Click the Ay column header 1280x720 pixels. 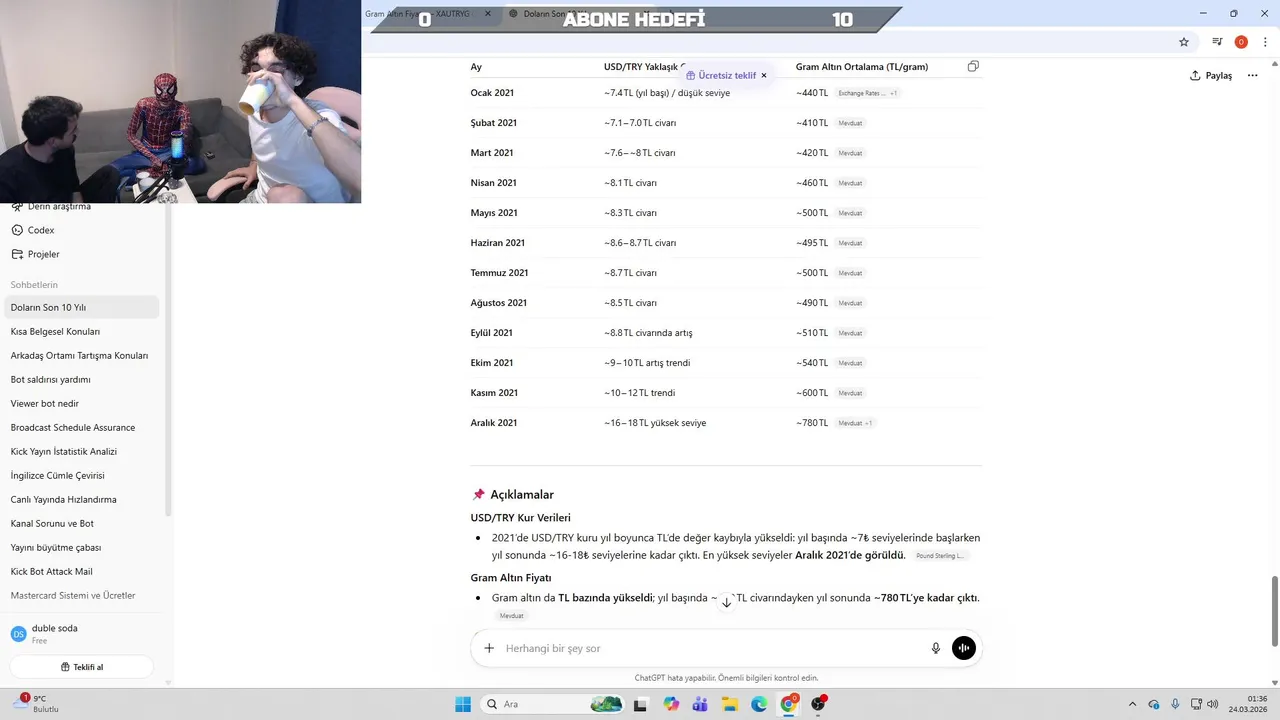(476, 67)
